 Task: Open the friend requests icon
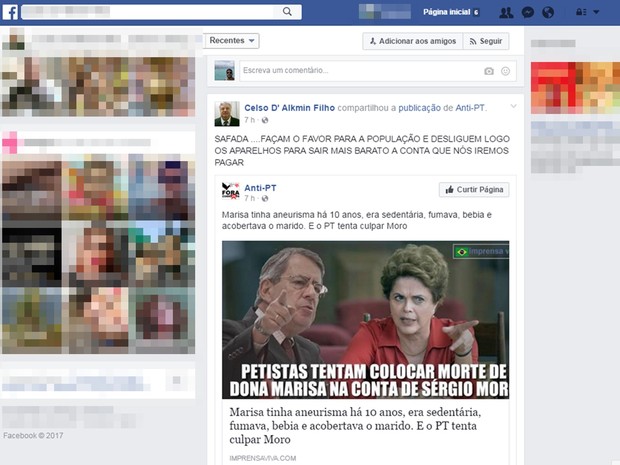(506, 12)
